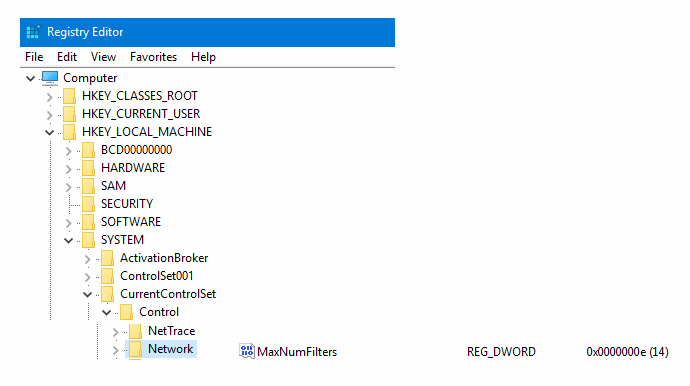The image size is (690, 386).
Task: Collapse the Control key
Action: coord(106,313)
